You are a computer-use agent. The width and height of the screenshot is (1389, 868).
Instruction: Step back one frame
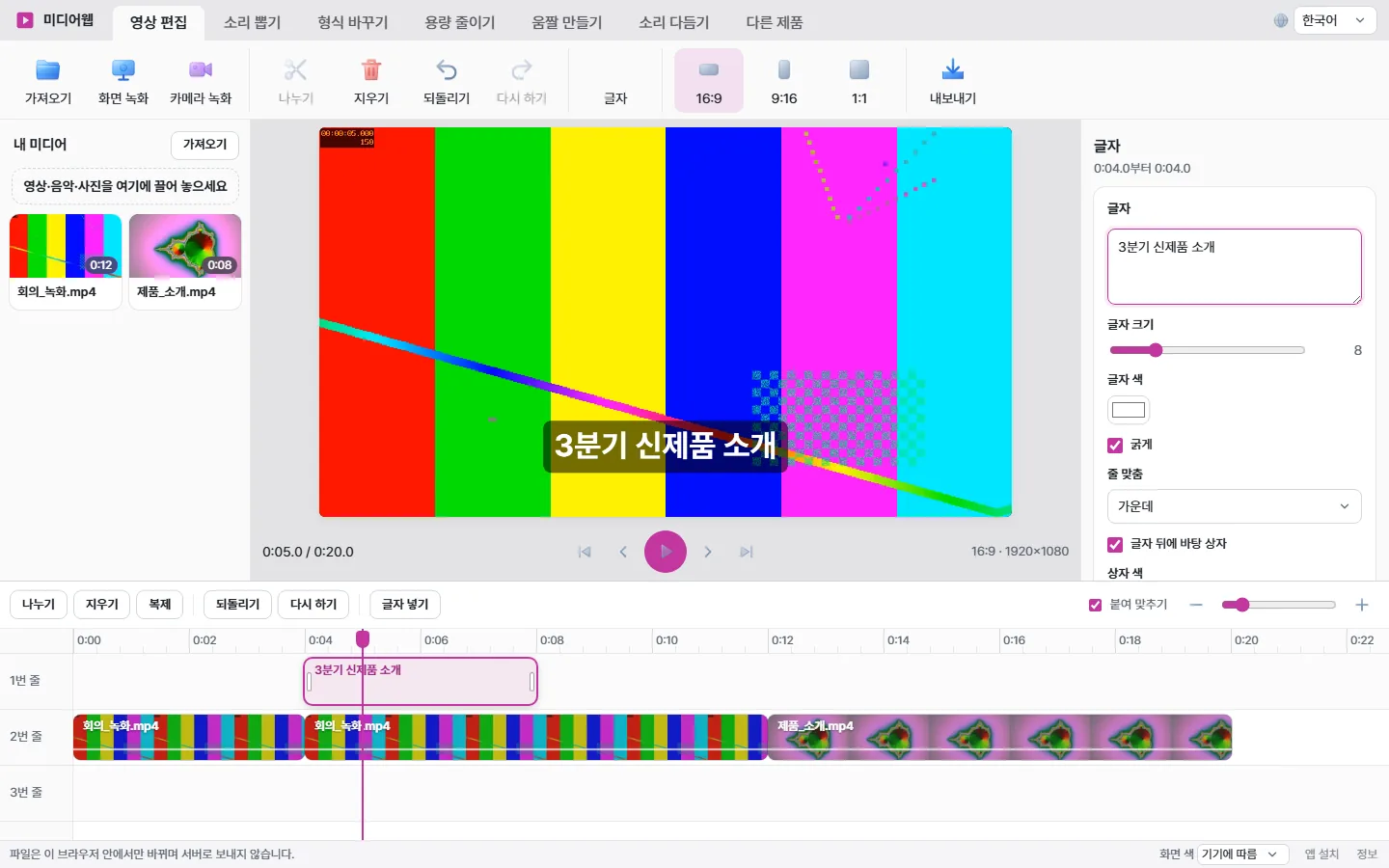[x=623, y=552]
